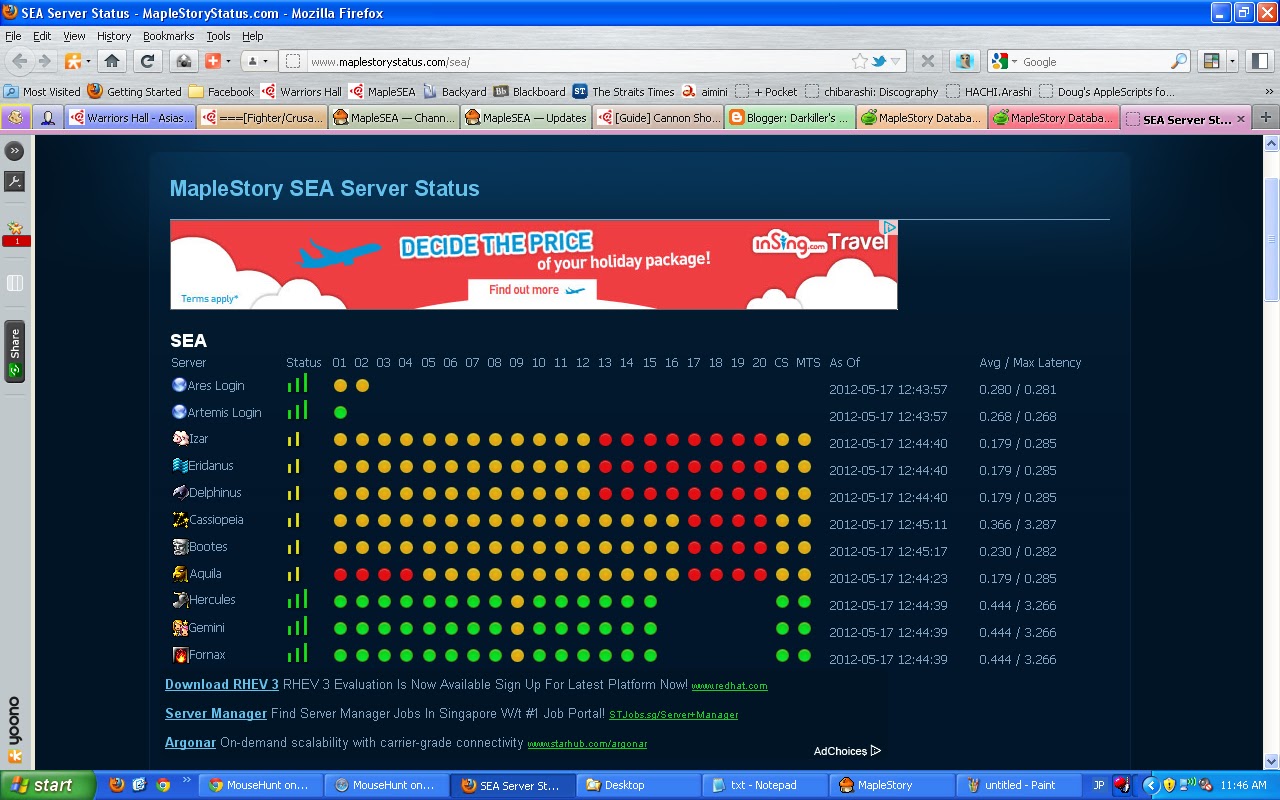Screen dimensions: 1280x800
Task: Open yoono sidebar wrench settings icon
Action: [x=15, y=181]
